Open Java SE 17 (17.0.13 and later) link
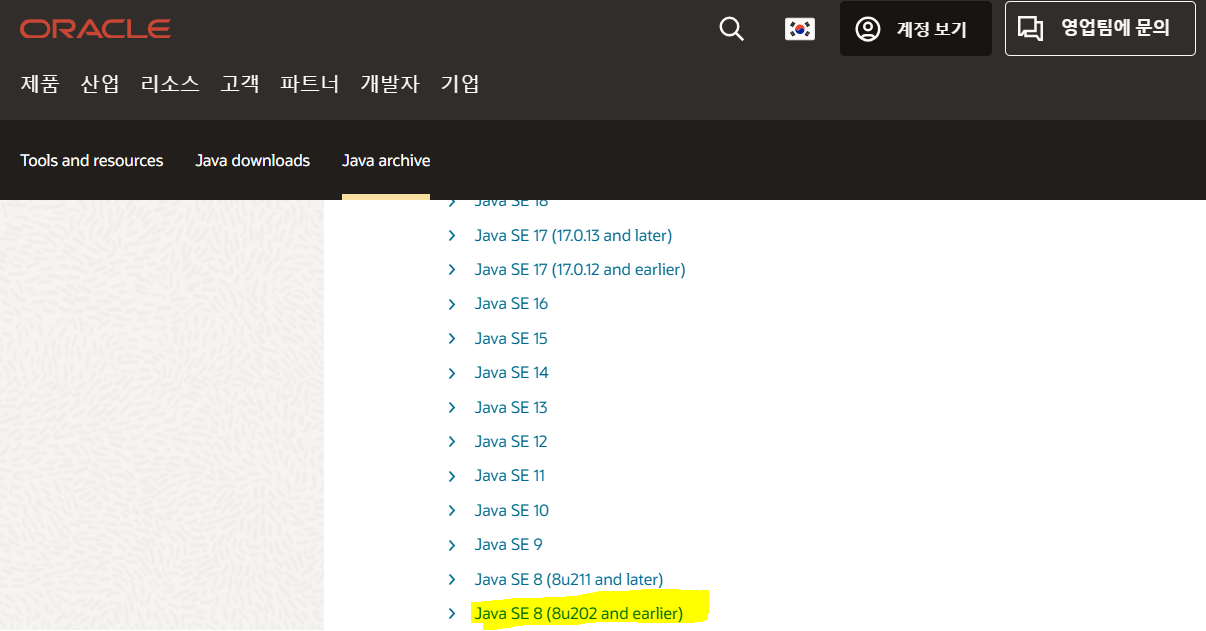 click(x=573, y=235)
